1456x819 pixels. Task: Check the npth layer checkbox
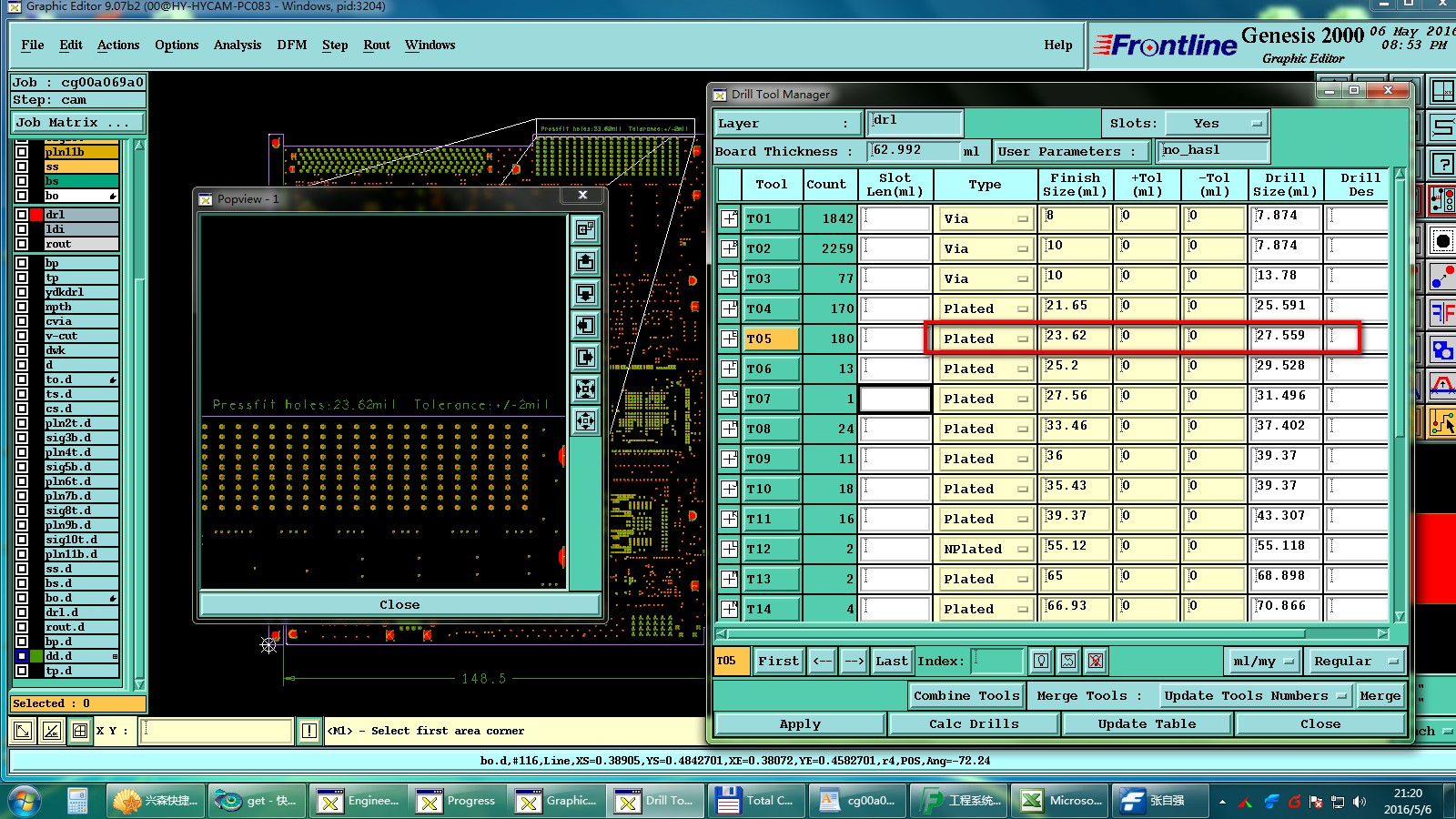pos(22,307)
